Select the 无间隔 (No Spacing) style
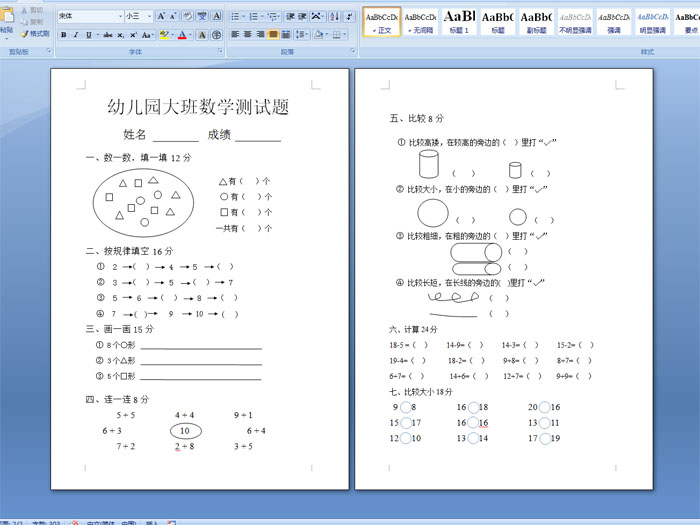The width and height of the screenshot is (700, 525). [421, 22]
